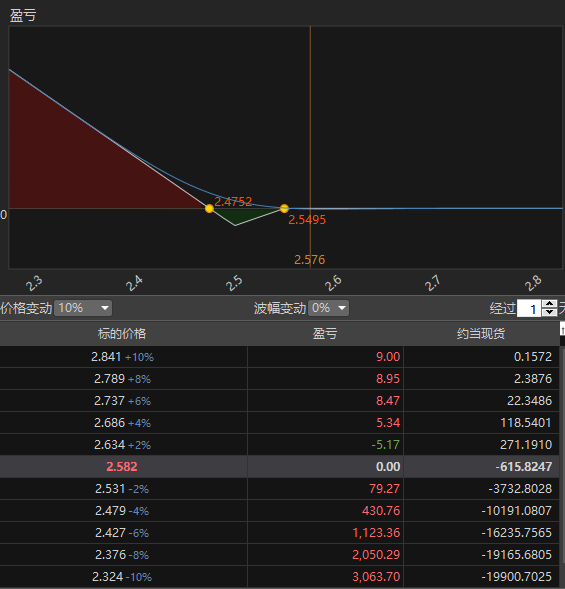Increase days elapsed with up stepper arrow
The width and height of the screenshot is (565, 589).
[x=550, y=304]
